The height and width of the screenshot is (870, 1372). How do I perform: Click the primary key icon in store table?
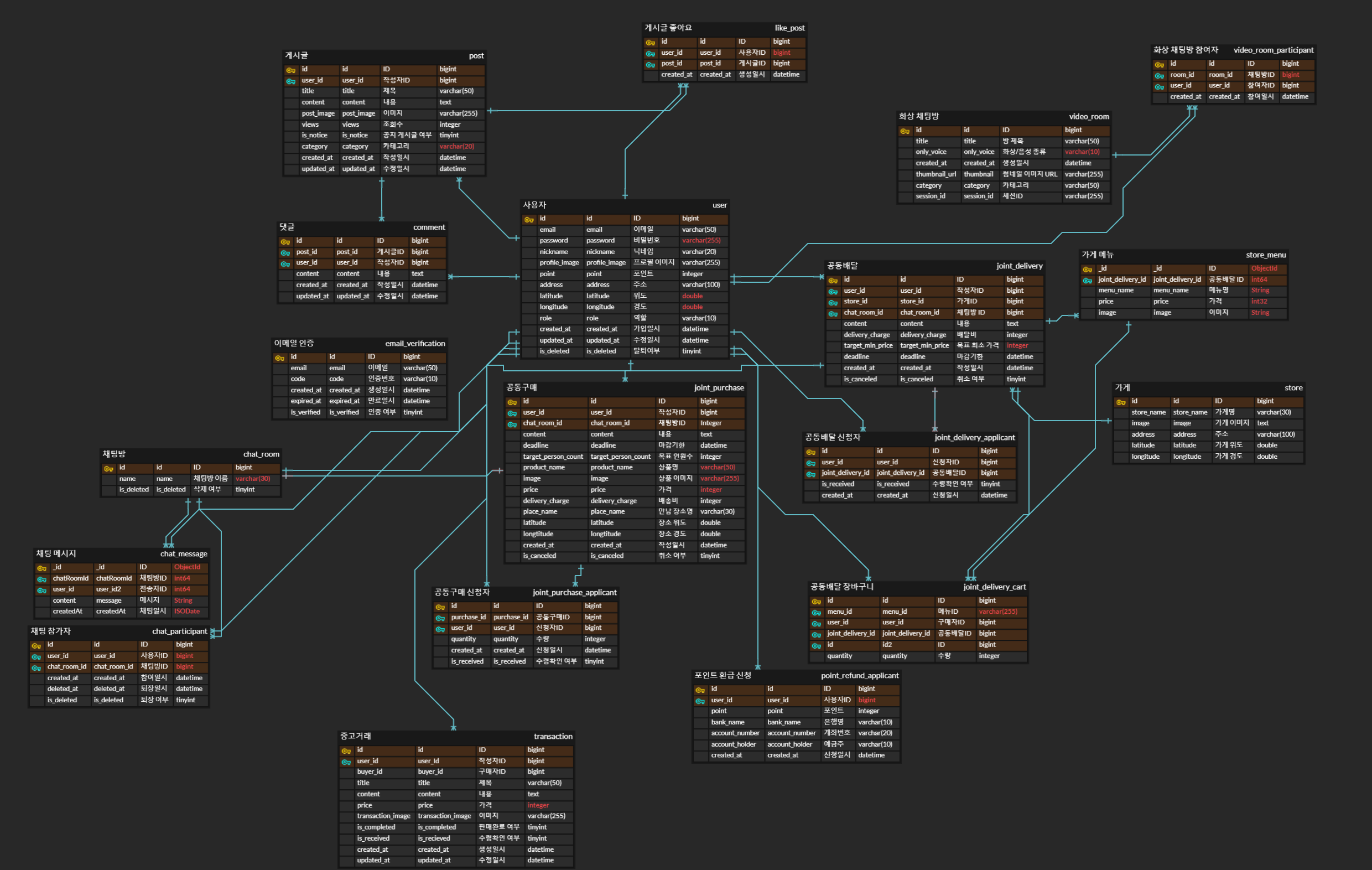(1121, 402)
